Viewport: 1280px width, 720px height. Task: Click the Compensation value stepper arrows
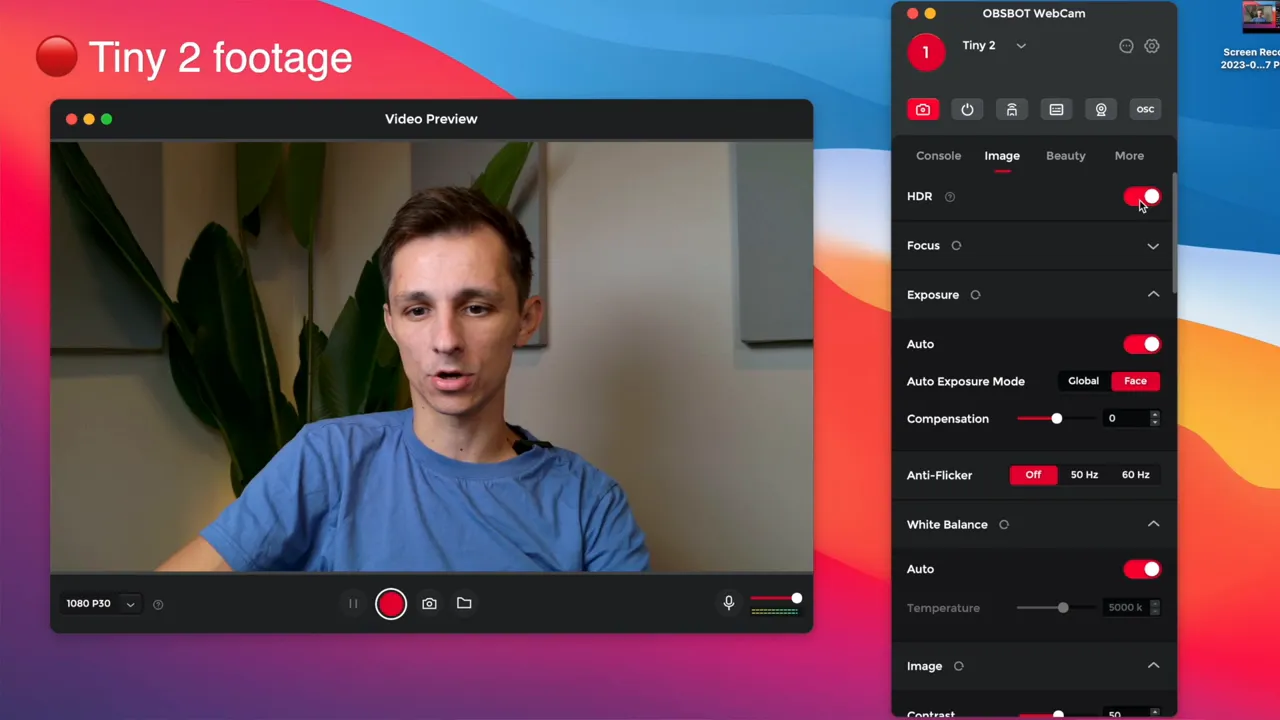point(1155,419)
